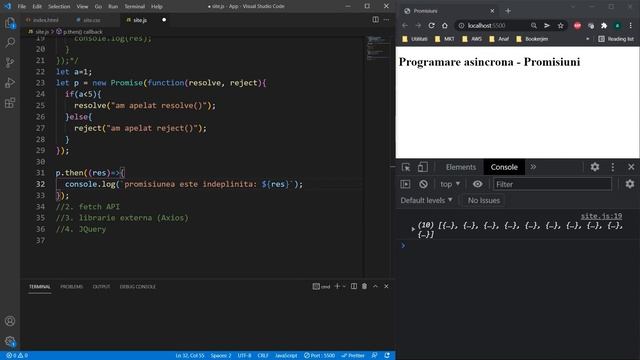Split the terminal panel
This screenshot has height=360, width=640.
354,287
